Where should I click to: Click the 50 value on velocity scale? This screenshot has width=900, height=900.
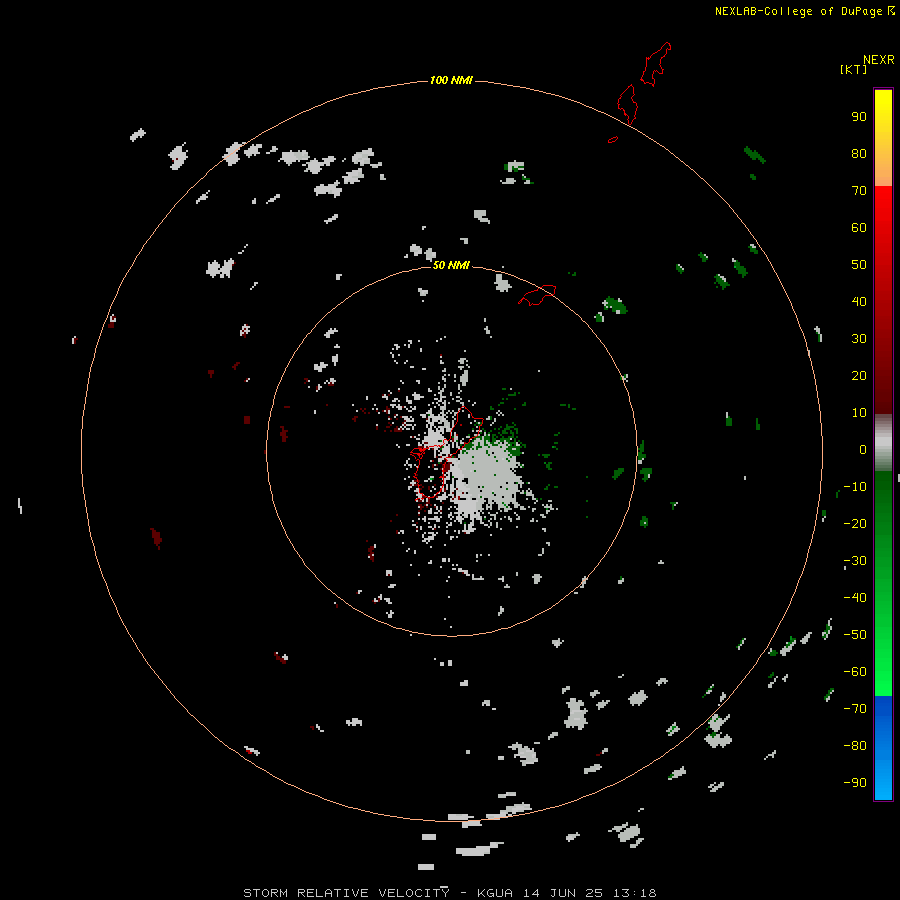[859, 265]
